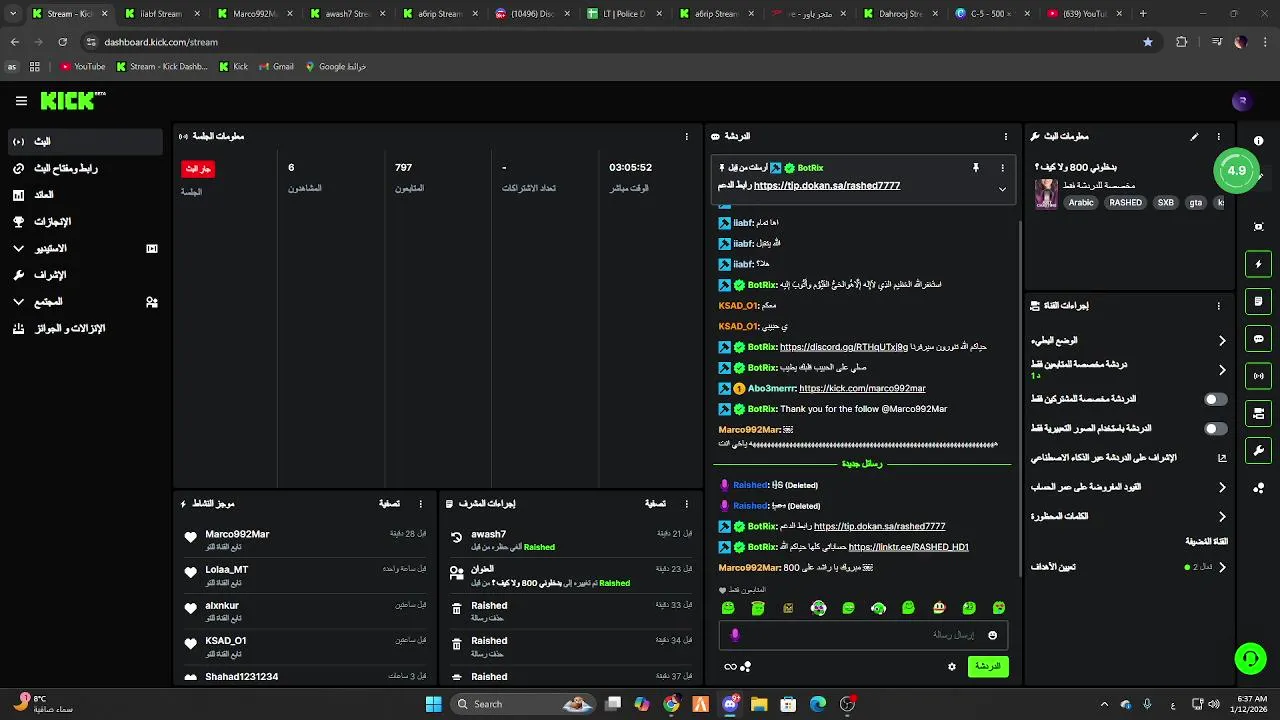Toggle subscribers-only chat switch
The width and height of the screenshot is (1280, 720).
tap(1215, 399)
